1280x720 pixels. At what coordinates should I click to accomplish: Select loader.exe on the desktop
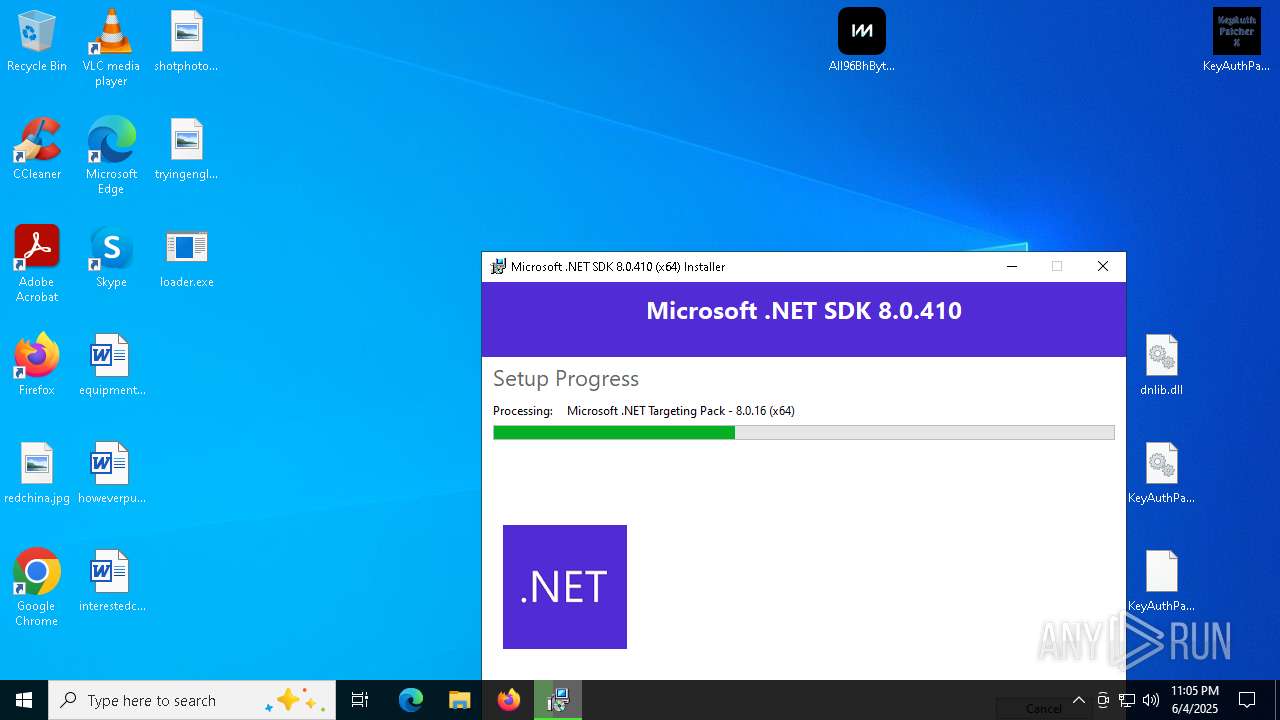186,258
